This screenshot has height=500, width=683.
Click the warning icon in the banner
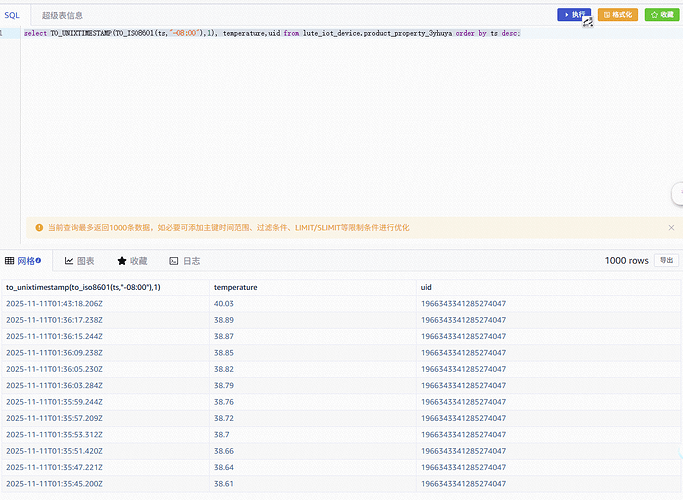point(40,228)
